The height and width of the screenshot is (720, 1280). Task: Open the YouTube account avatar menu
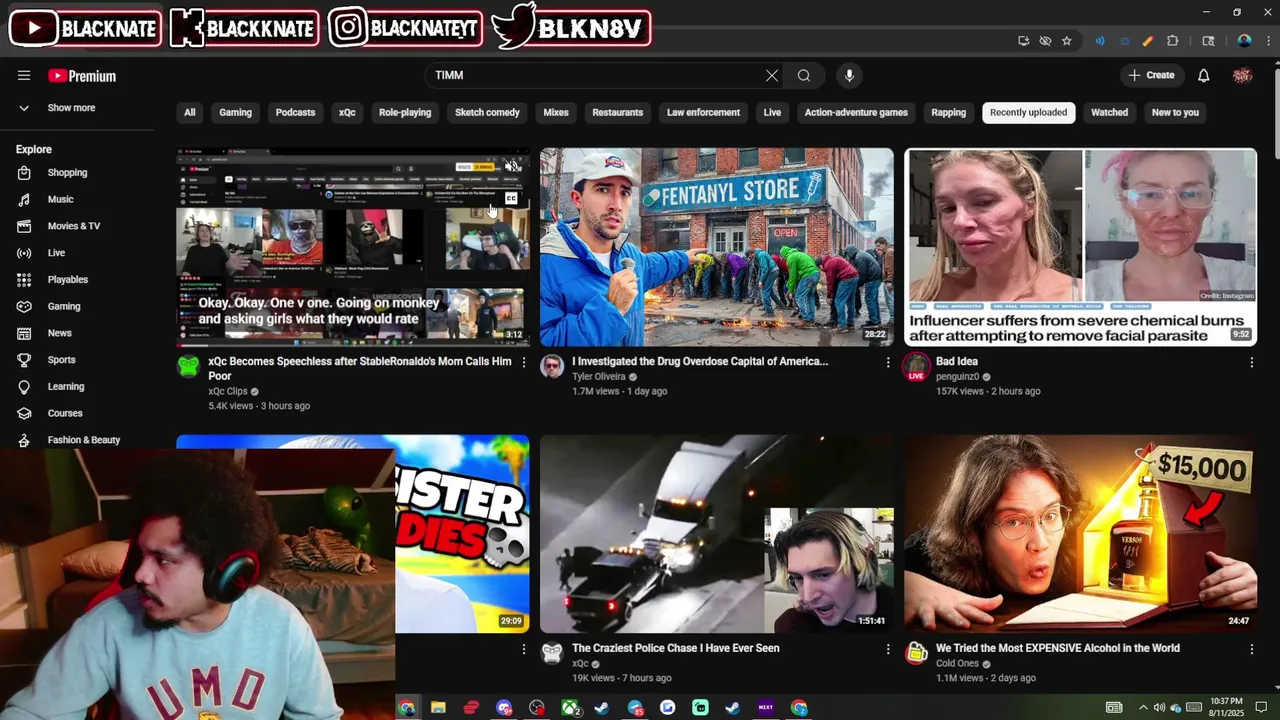coord(1243,76)
